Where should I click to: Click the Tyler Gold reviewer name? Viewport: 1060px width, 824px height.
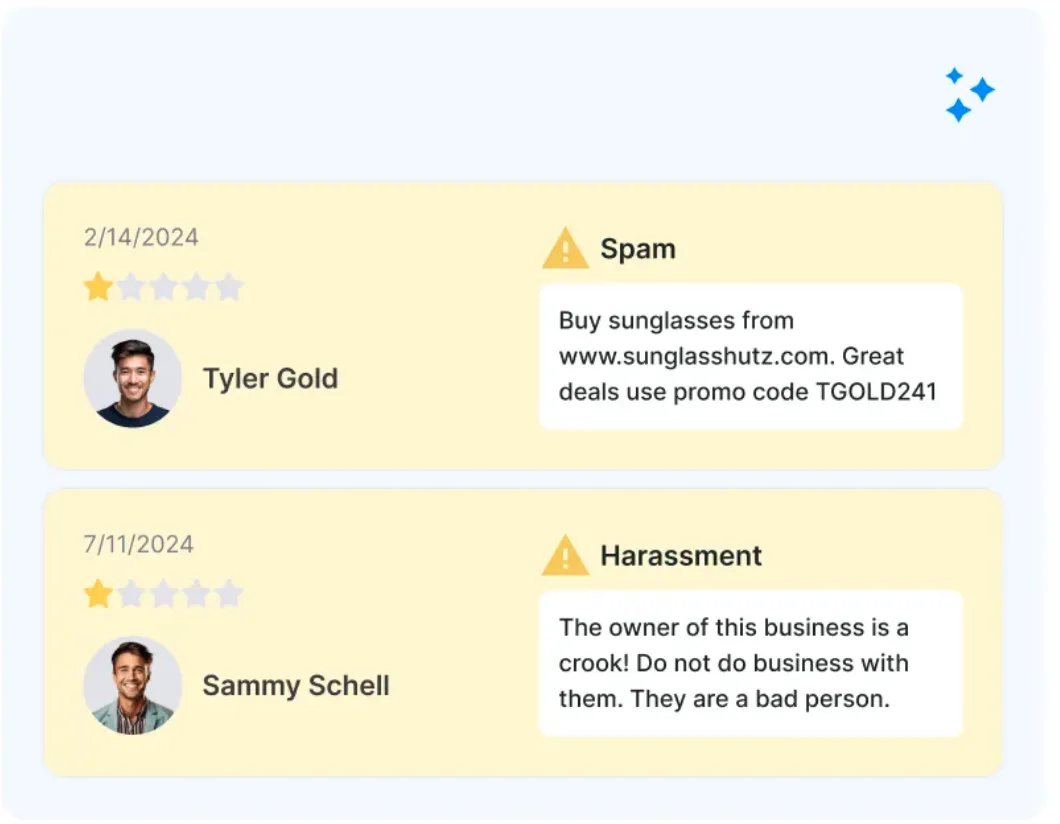(x=270, y=379)
